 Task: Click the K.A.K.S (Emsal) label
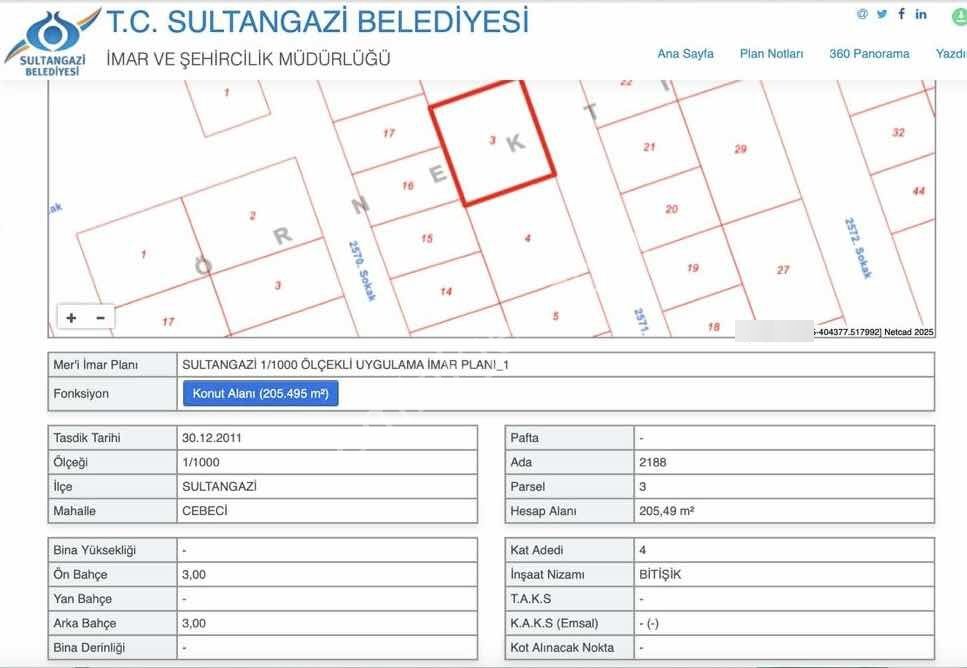[x=554, y=623]
